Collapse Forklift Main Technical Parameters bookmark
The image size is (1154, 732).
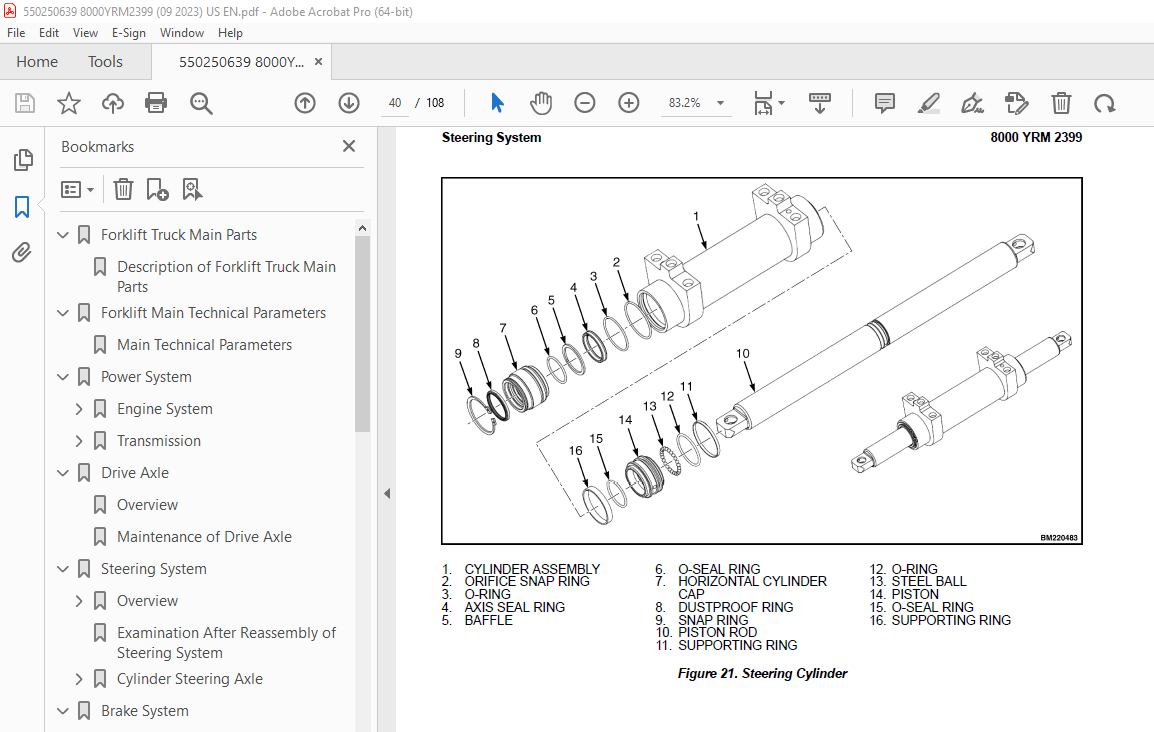click(63, 313)
